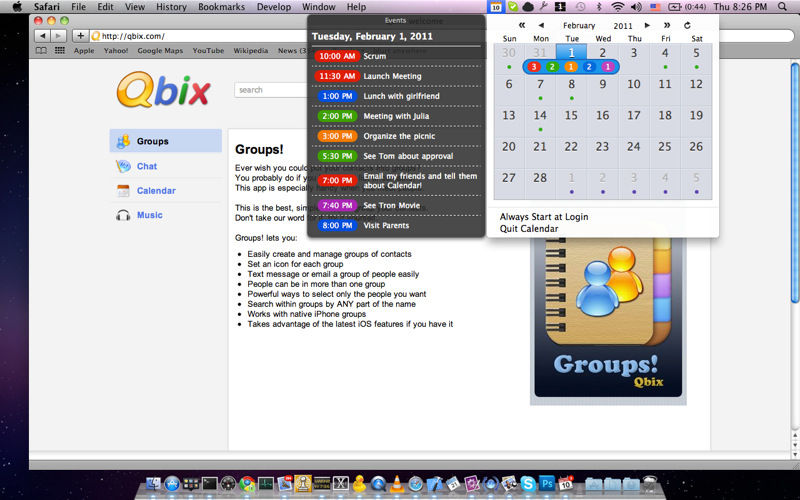800x500 pixels.
Task: Click the 11:30 AM Launch Meeting event
Action: 396,76
